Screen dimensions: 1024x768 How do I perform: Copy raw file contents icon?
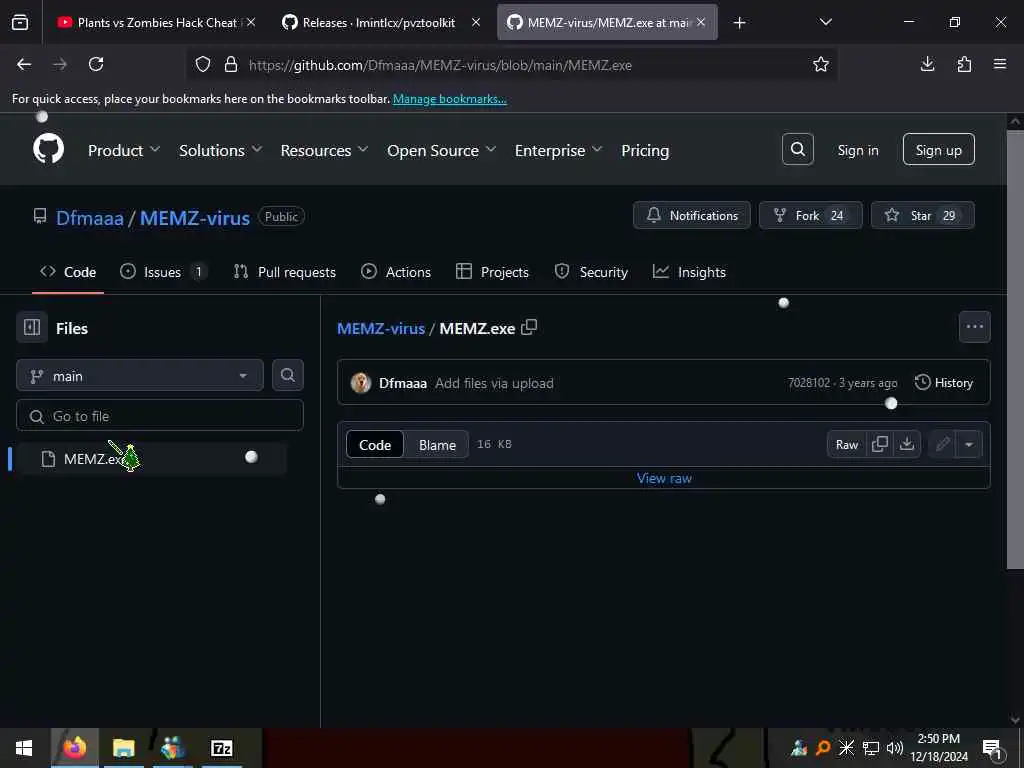[880, 444]
